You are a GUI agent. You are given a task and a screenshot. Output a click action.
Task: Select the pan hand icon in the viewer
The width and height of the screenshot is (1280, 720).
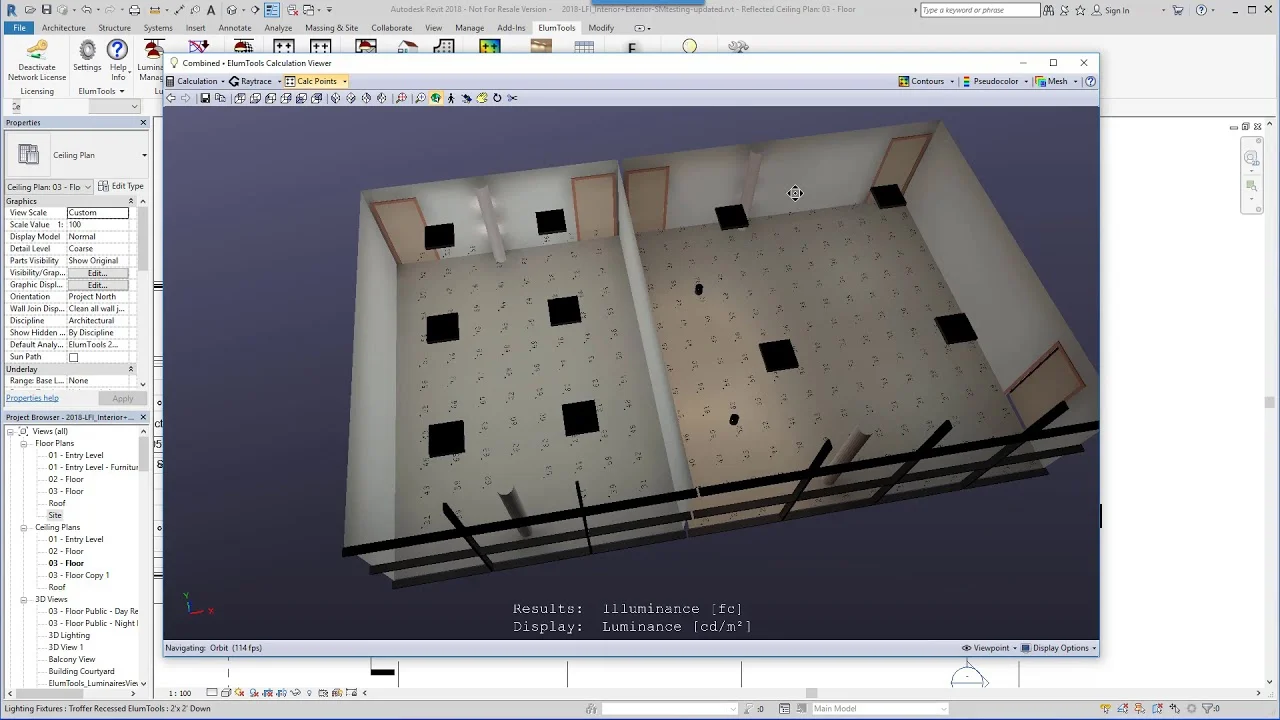483,98
